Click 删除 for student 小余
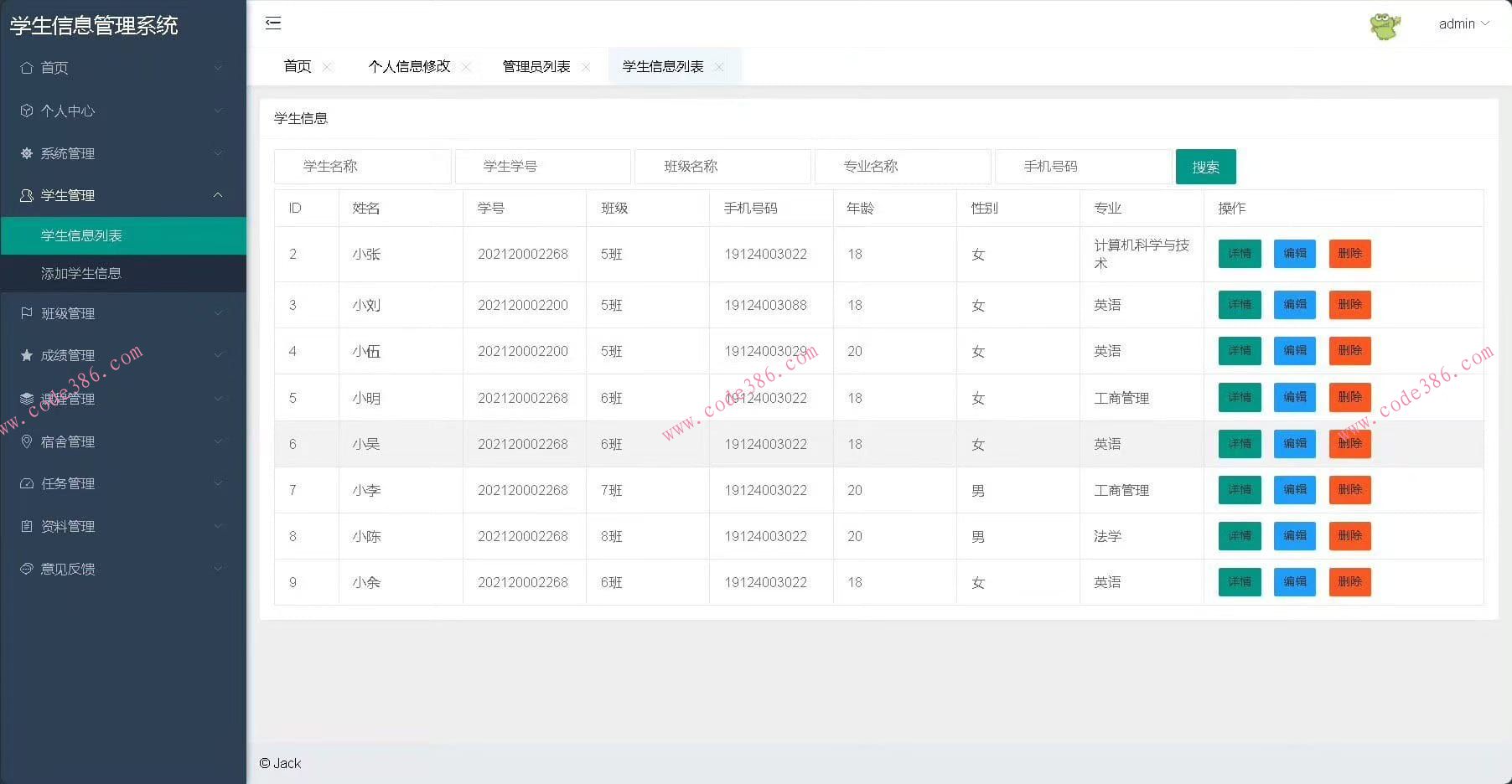 (x=1349, y=582)
